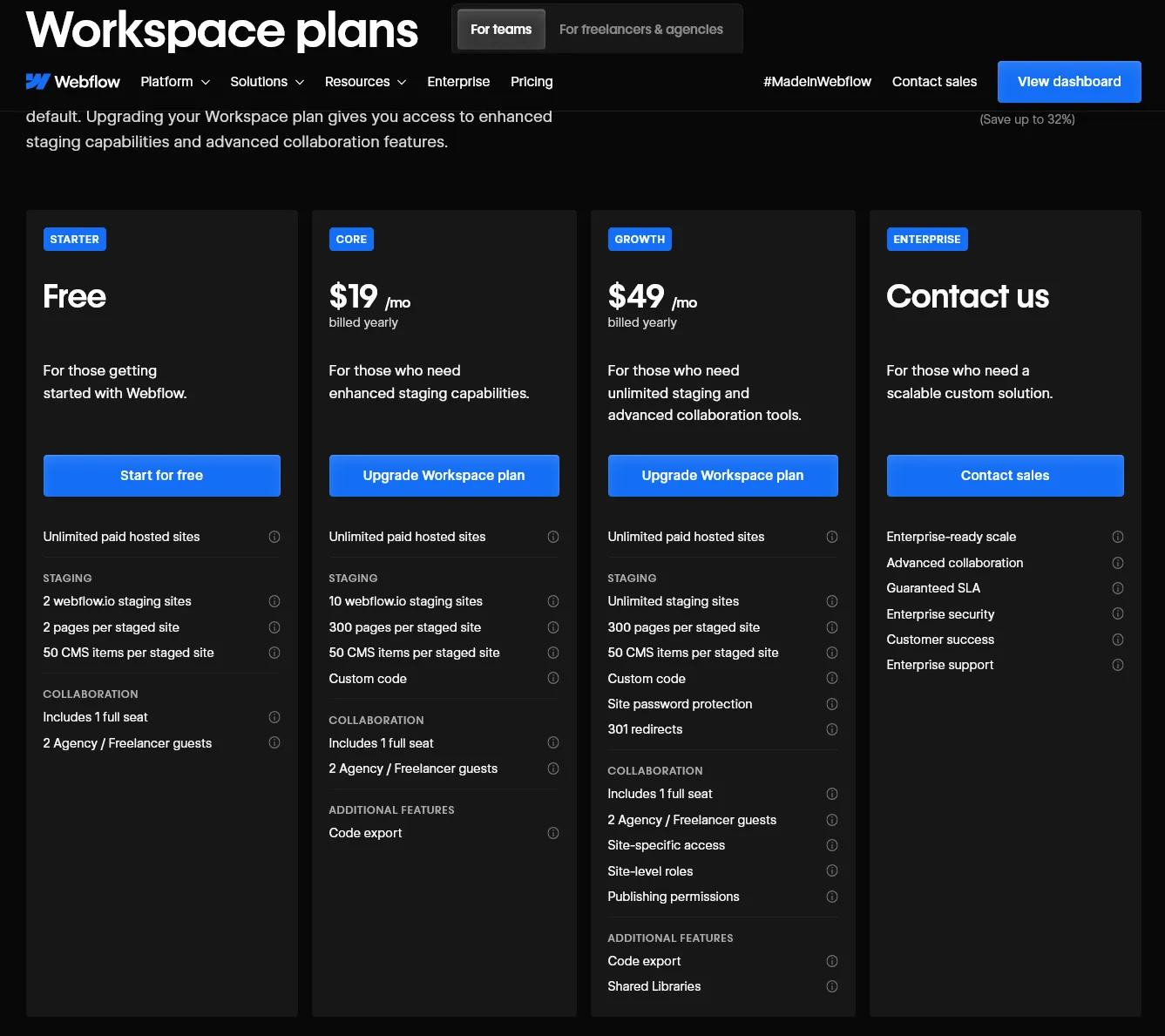Click the 'Contact us' heading
The height and width of the screenshot is (1036, 1165).
968,296
